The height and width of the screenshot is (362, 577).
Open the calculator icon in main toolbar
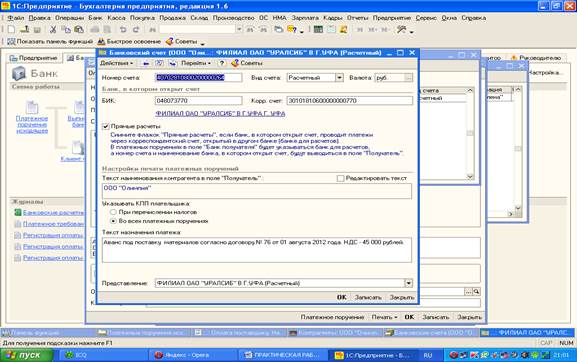tap(318, 29)
